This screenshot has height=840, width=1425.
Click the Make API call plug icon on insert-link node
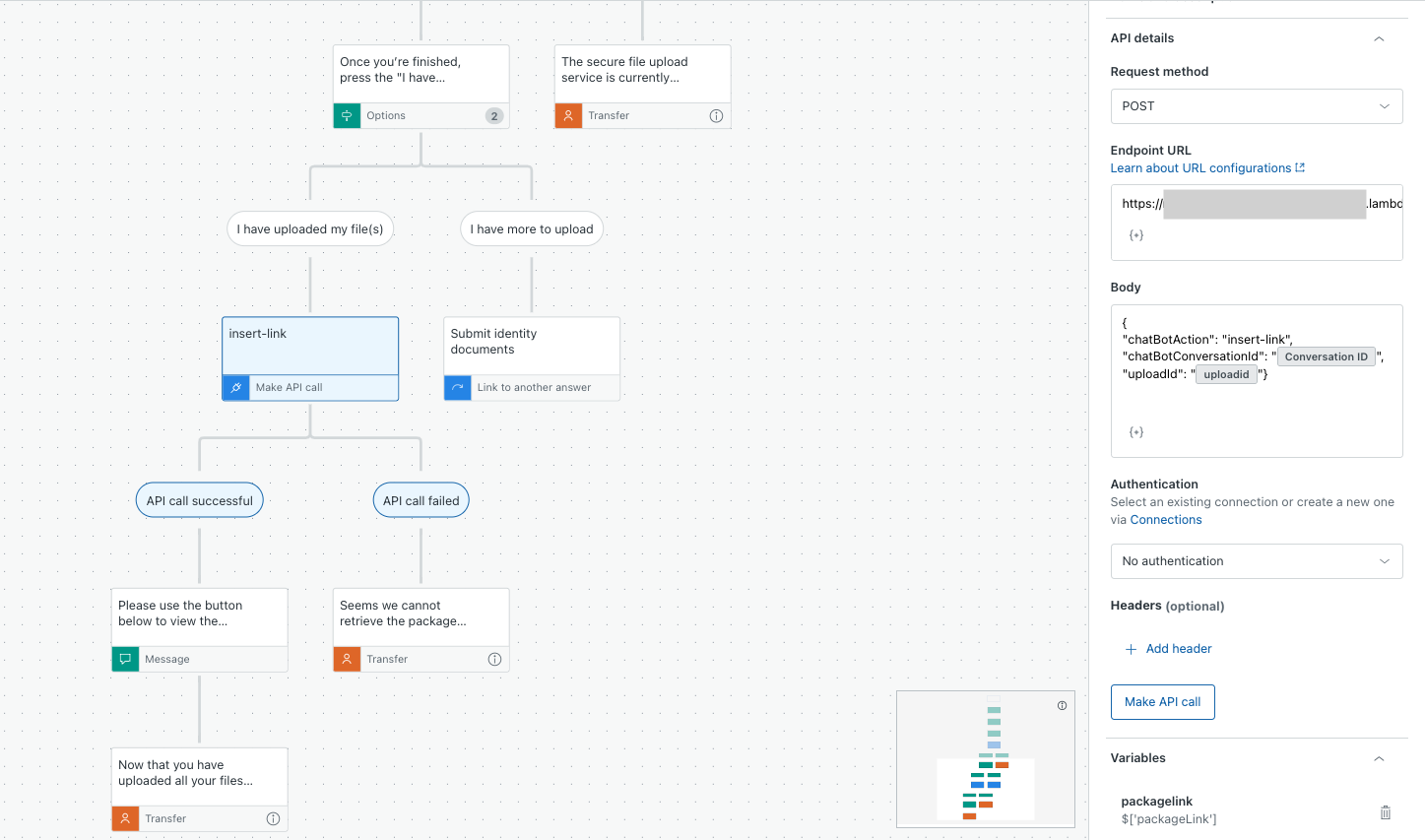(x=235, y=387)
